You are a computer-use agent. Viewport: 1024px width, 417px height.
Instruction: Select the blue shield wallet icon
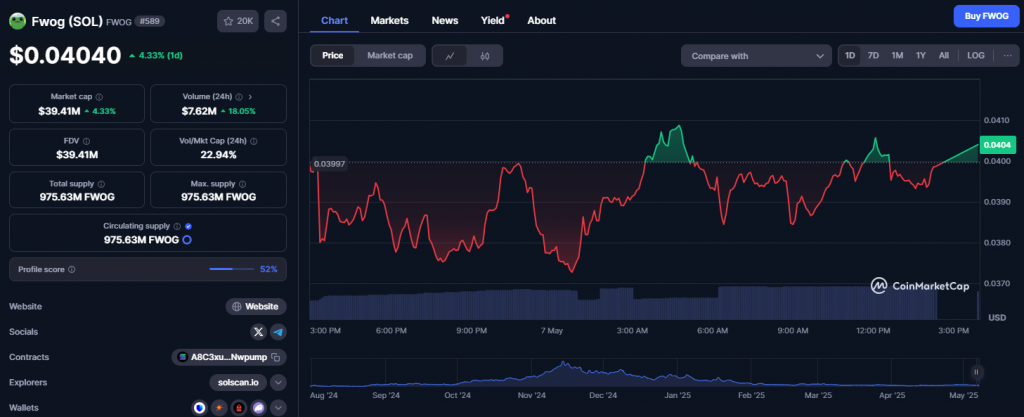coord(199,408)
